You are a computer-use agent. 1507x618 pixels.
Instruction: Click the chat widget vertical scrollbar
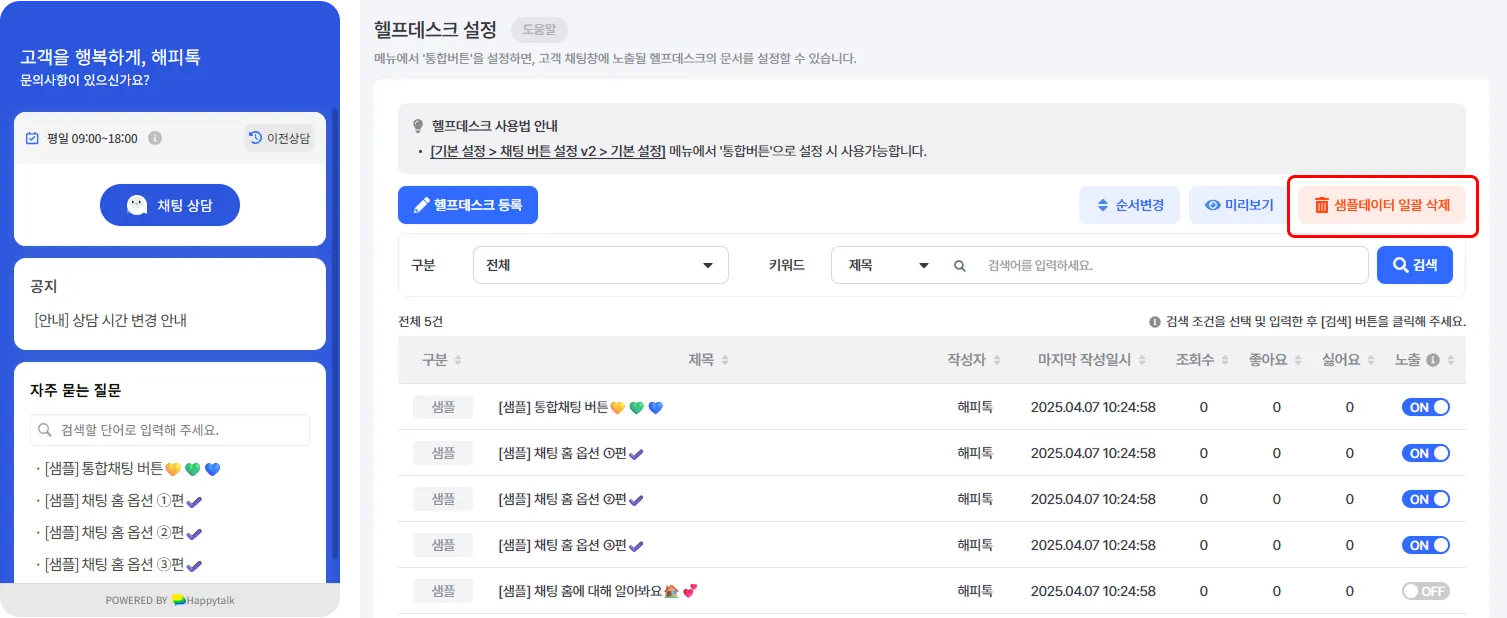click(337, 300)
